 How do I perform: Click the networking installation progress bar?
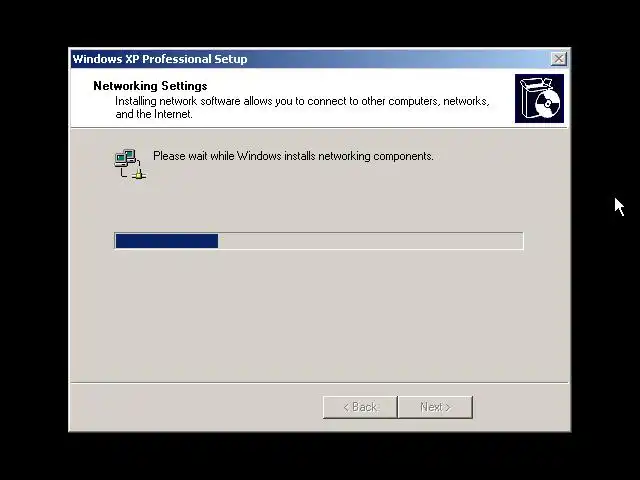click(x=319, y=241)
